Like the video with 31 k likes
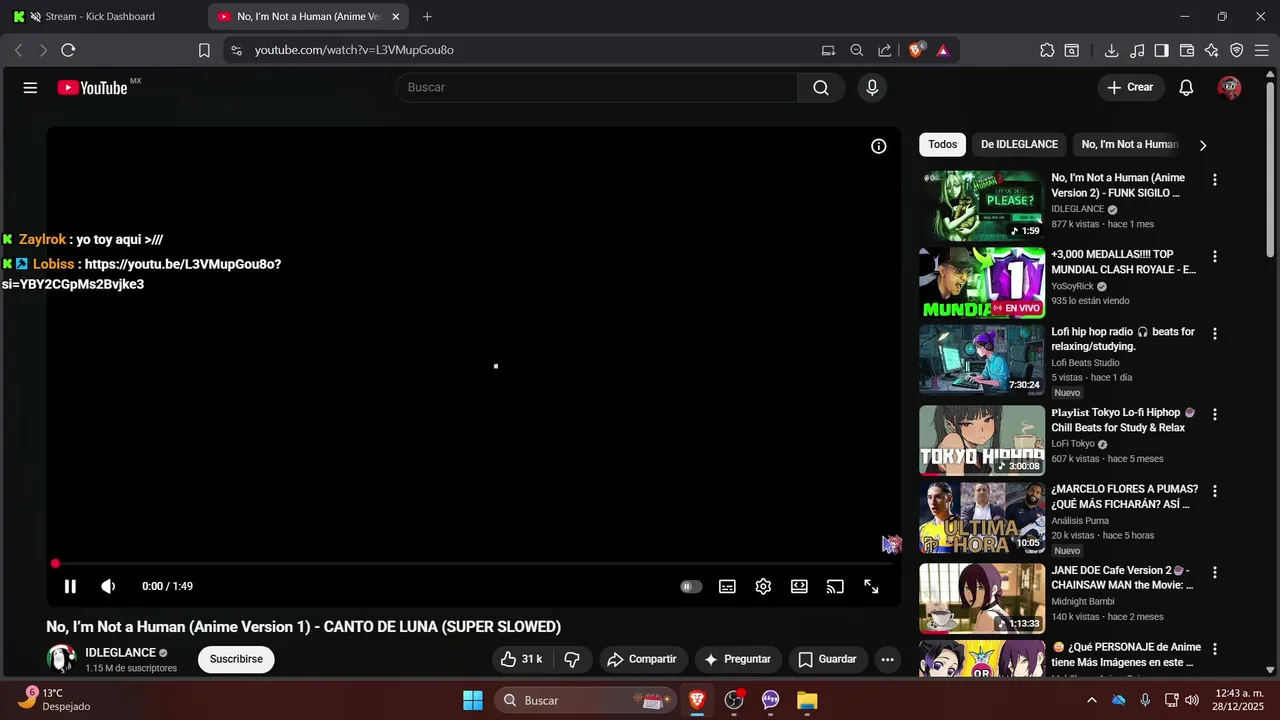This screenshot has height=720, width=1280. click(524, 659)
